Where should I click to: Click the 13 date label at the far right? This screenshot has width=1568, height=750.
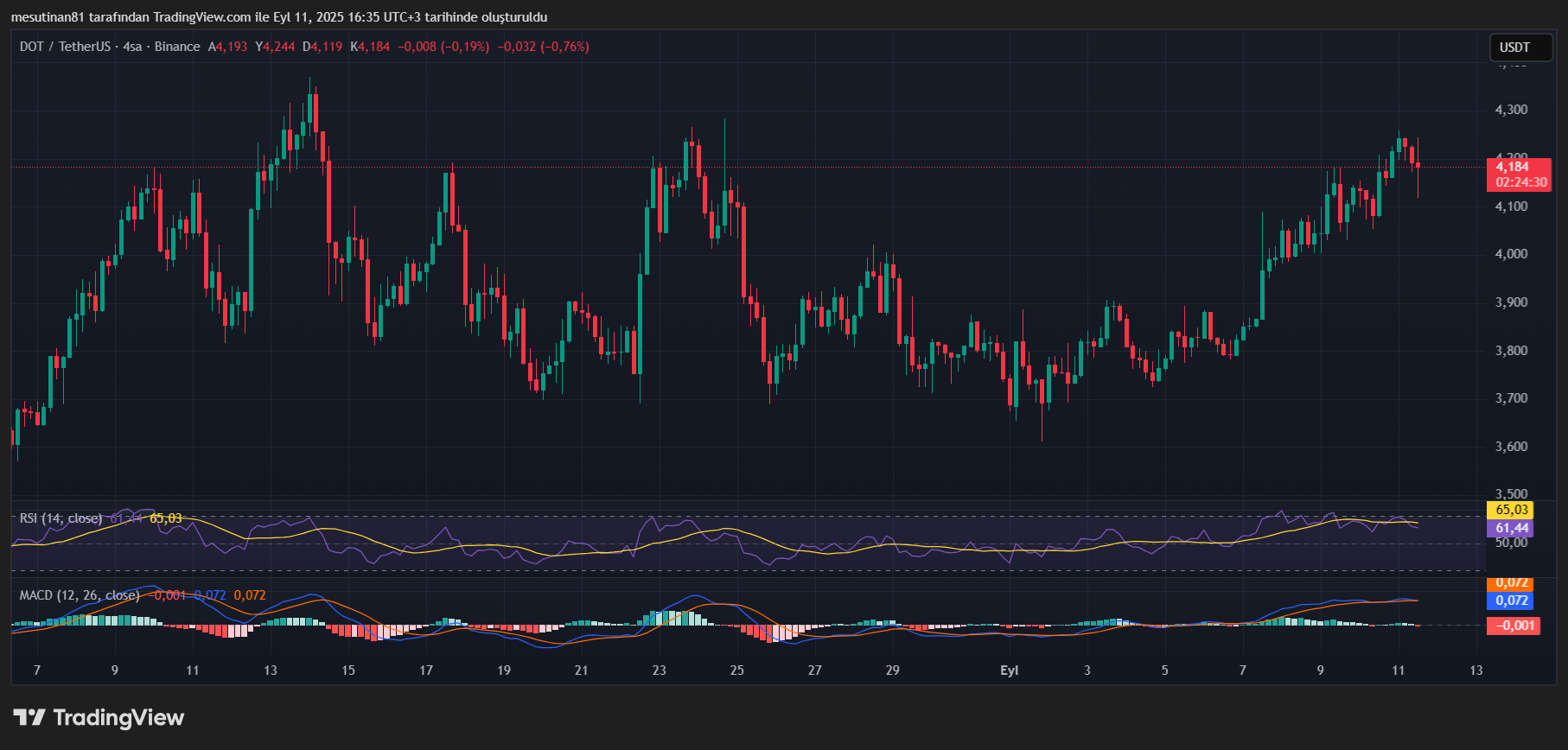pyautogui.click(x=1476, y=671)
